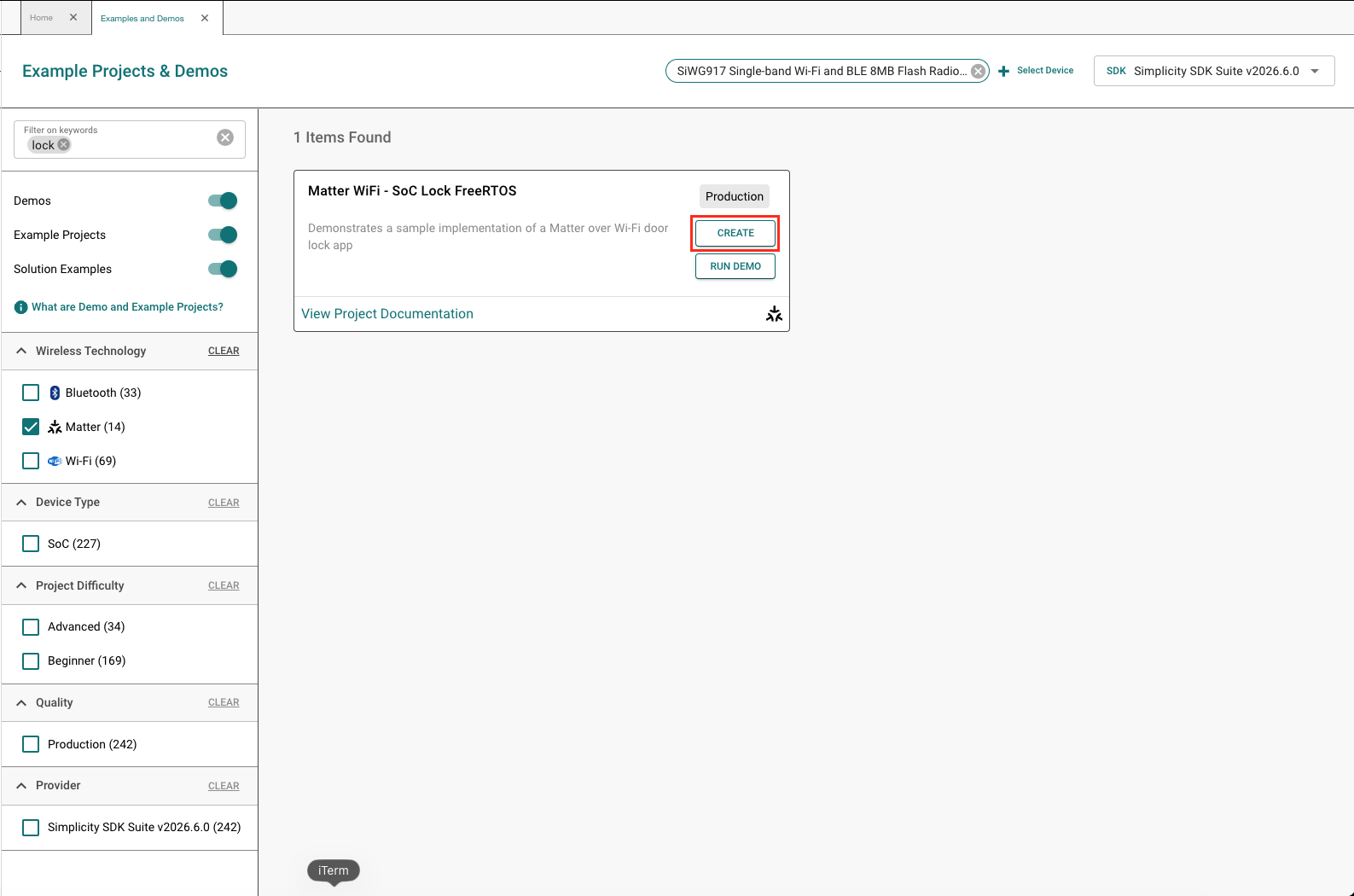Screen dimensions: 1354x896
Task: Switch to the Home tab
Action: click(41, 18)
